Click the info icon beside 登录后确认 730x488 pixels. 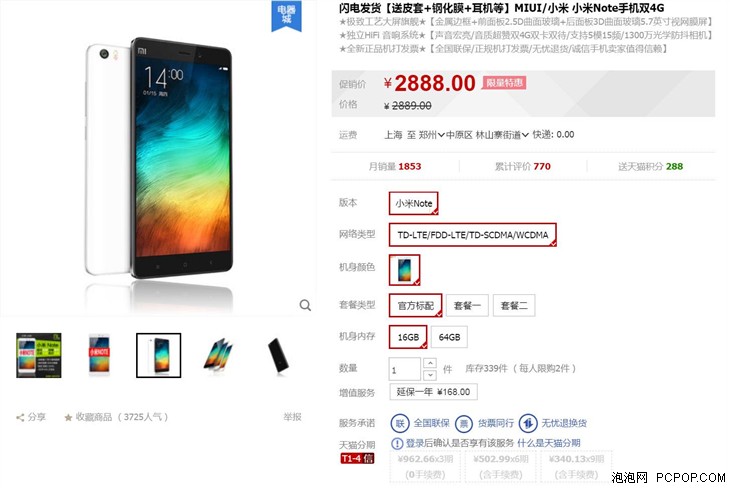tap(397, 443)
